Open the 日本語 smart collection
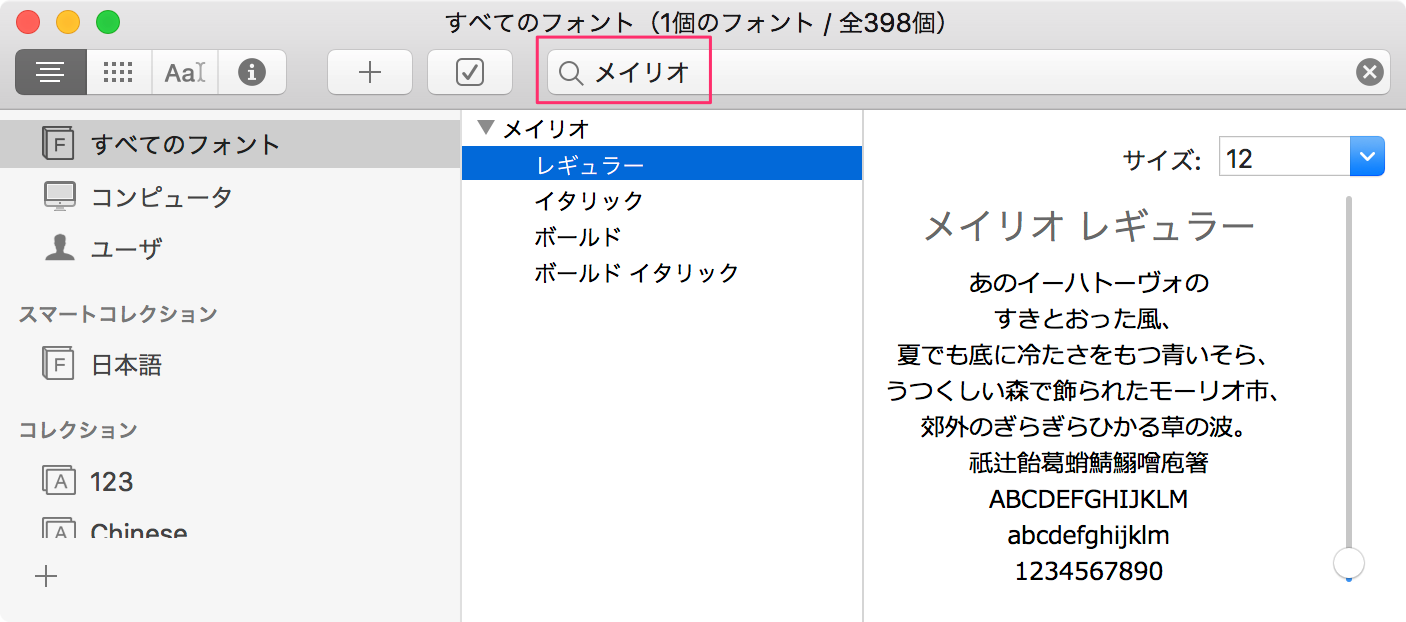 pyautogui.click(x=230, y=365)
